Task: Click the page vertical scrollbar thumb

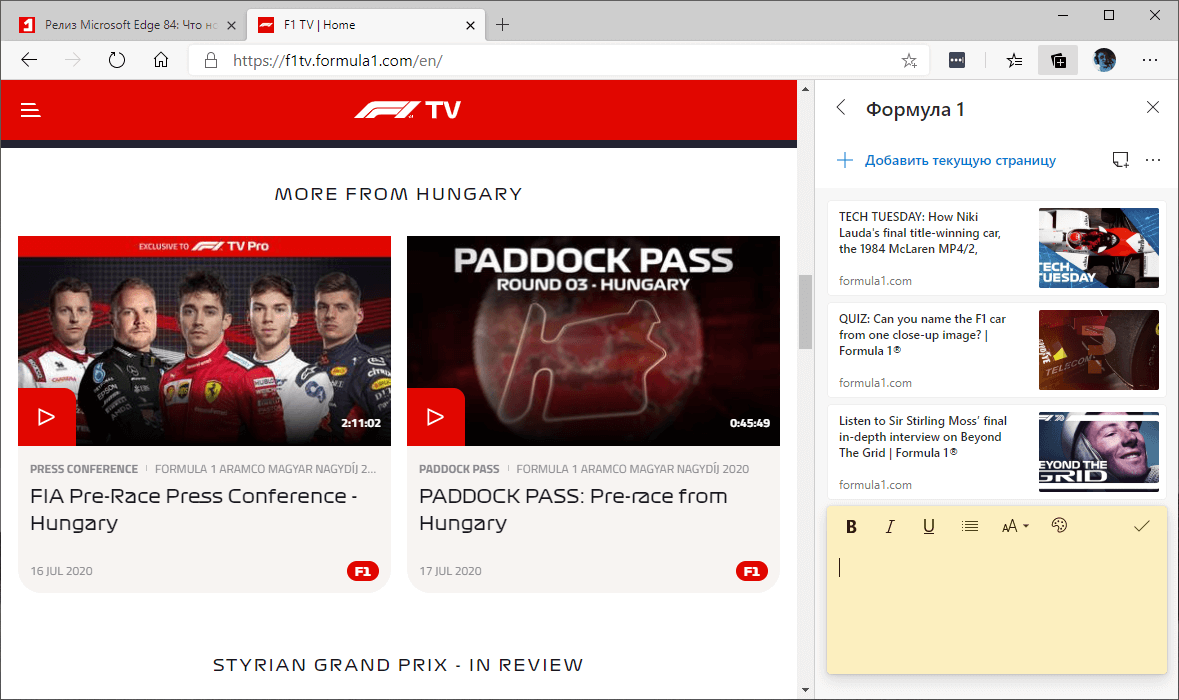Action: coord(805,312)
